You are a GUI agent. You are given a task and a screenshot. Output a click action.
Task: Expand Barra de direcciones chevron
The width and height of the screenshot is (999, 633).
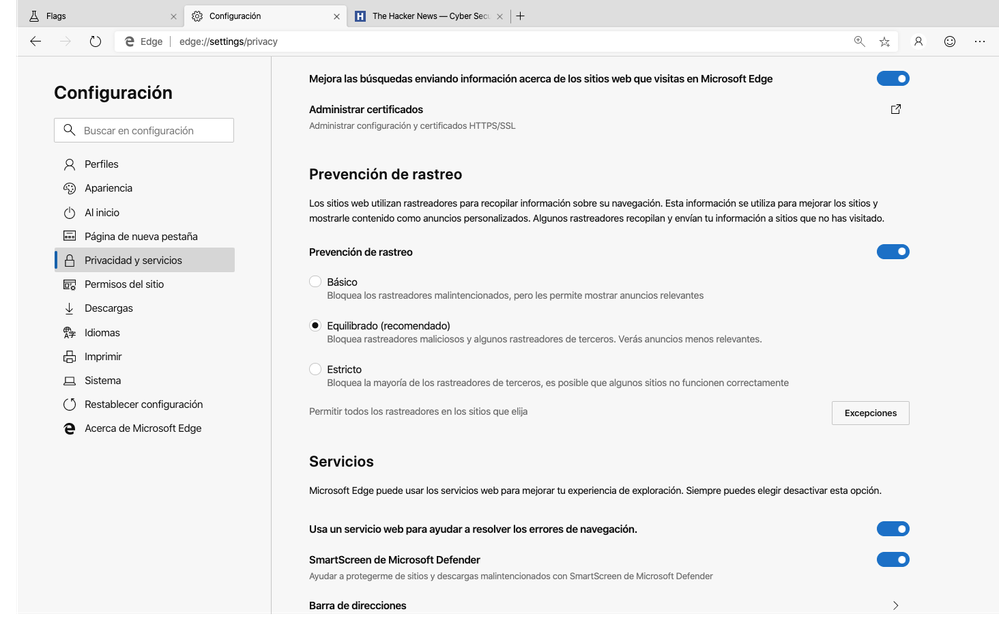click(896, 605)
